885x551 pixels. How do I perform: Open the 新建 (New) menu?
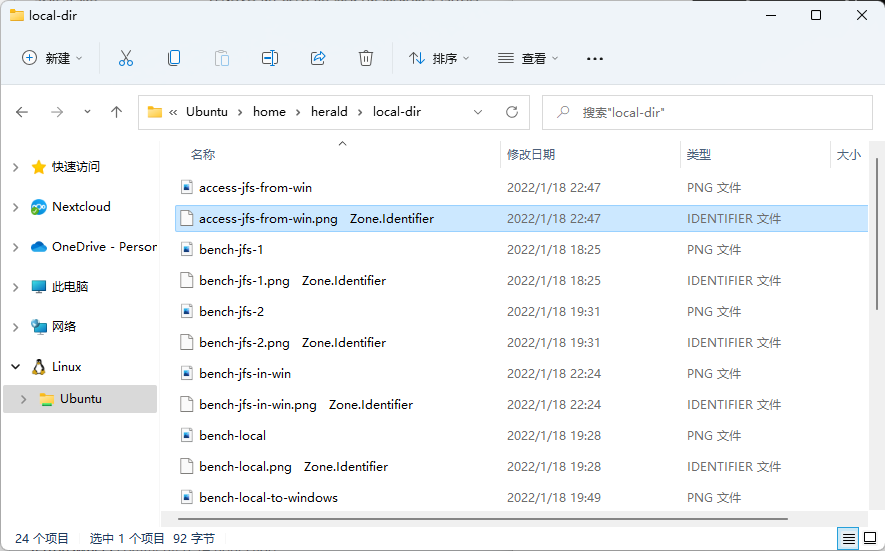click(52, 58)
